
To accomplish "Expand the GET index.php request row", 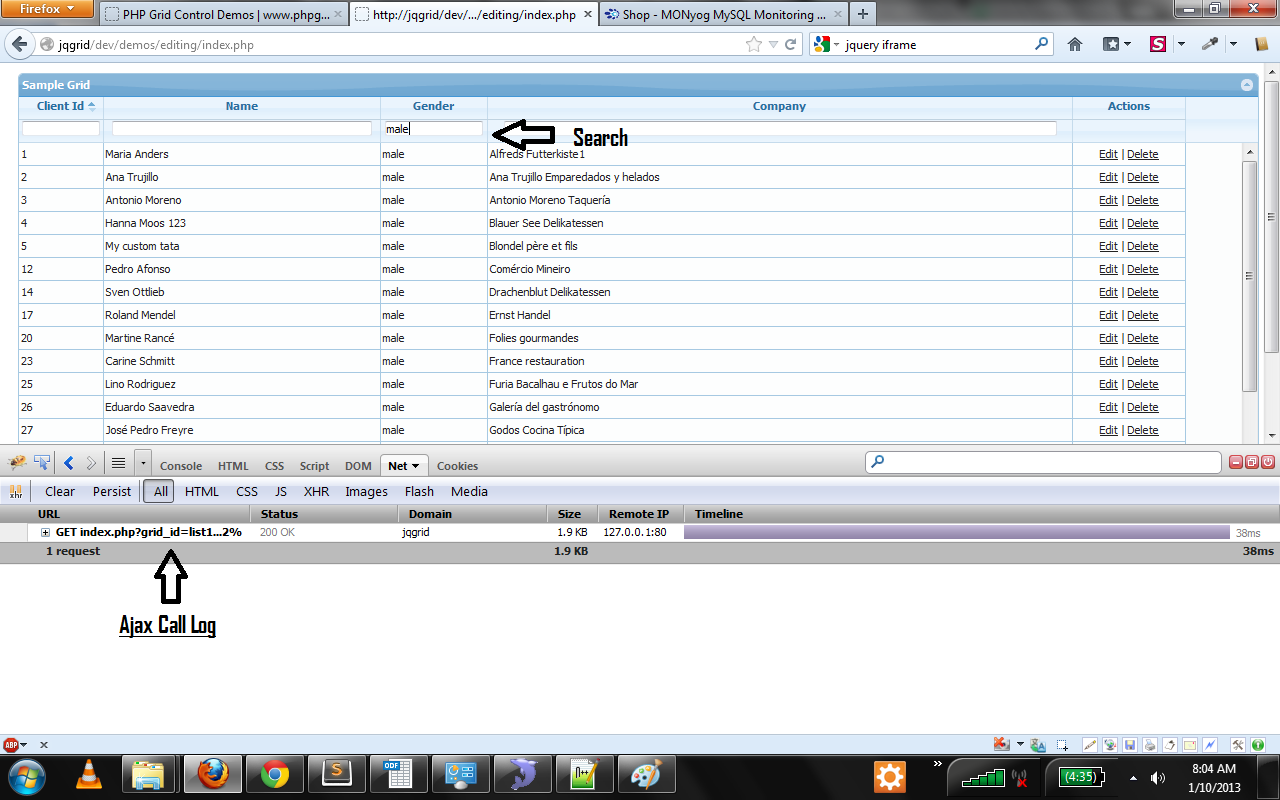I will (x=45, y=532).
